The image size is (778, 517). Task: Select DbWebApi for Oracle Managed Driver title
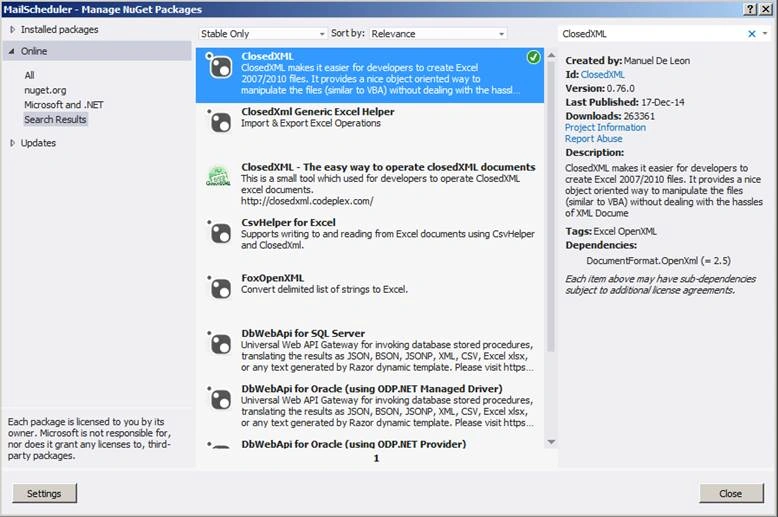(x=372, y=389)
